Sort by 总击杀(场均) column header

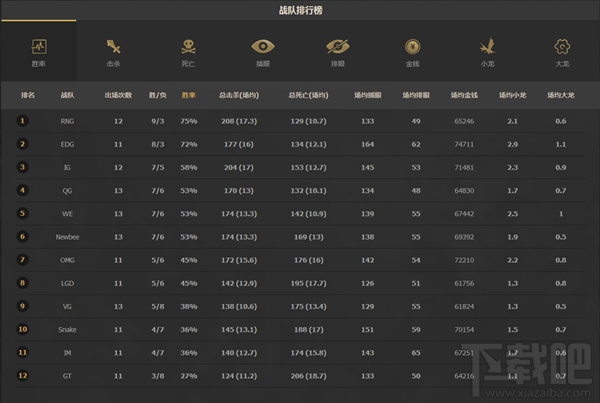click(239, 95)
